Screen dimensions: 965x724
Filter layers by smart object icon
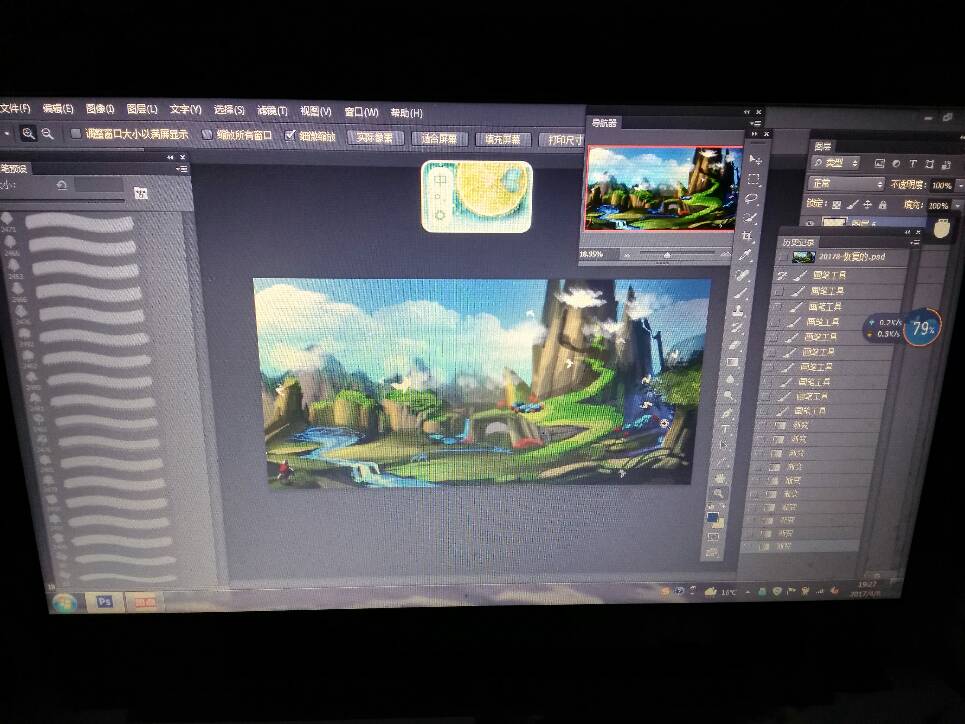[x=946, y=164]
